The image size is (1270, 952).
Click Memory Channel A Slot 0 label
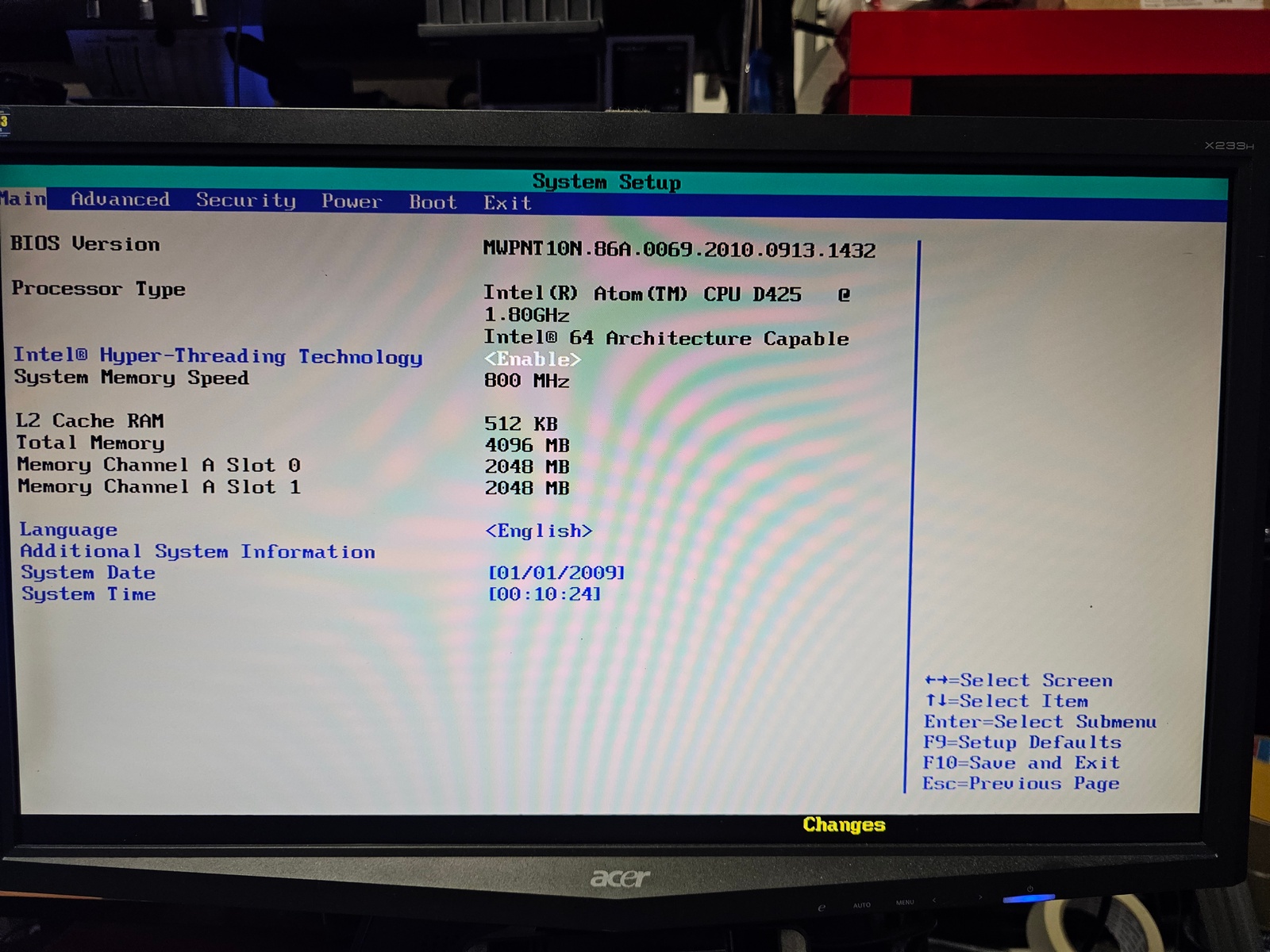[159, 465]
